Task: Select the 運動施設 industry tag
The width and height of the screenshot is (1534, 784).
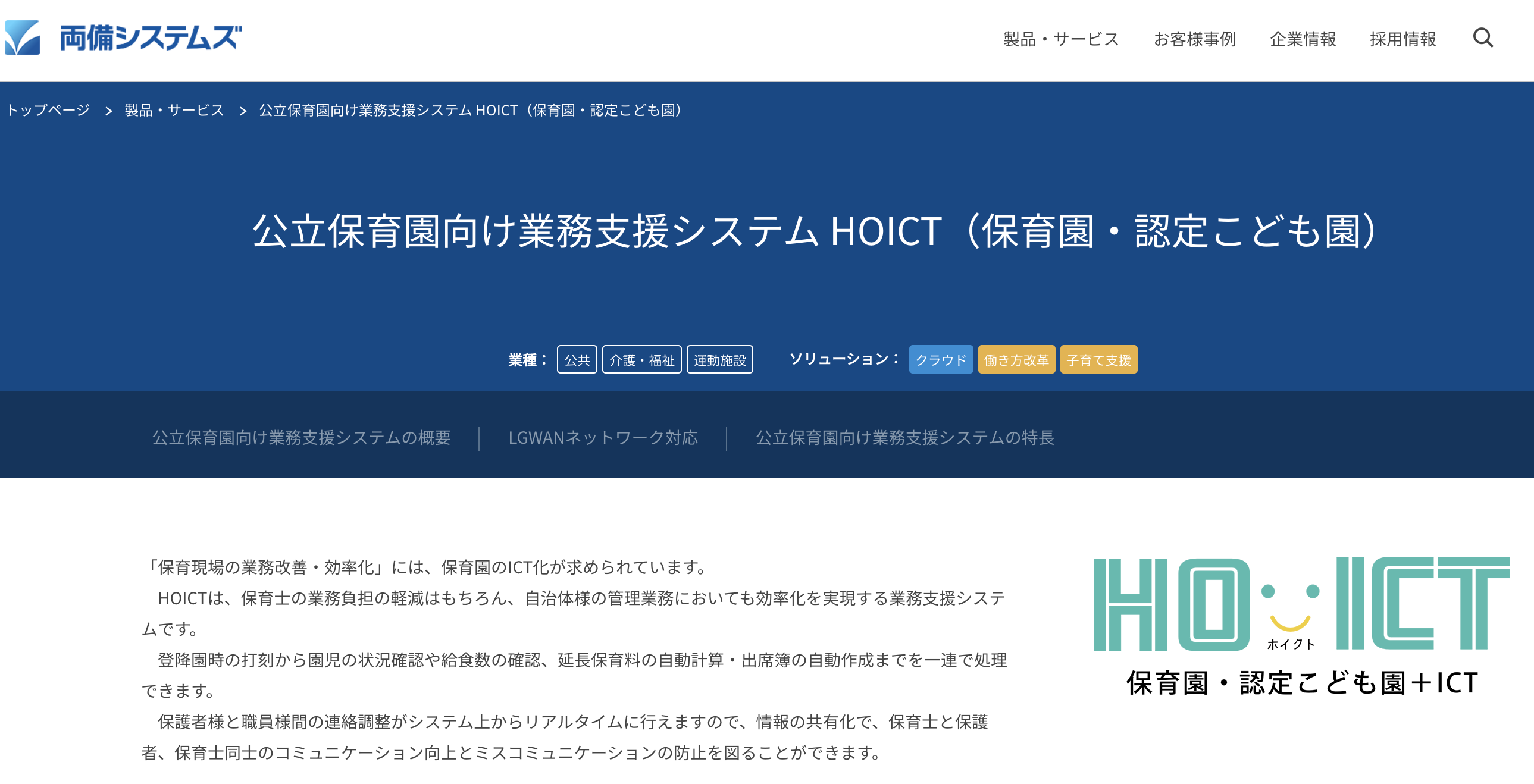Action: (x=720, y=359)
